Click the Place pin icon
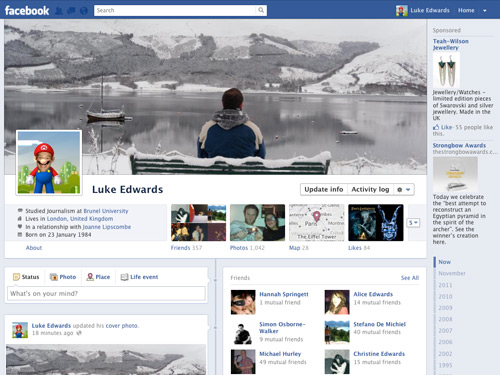The height and width of the screenshot is (375, 500). [90, 277]
